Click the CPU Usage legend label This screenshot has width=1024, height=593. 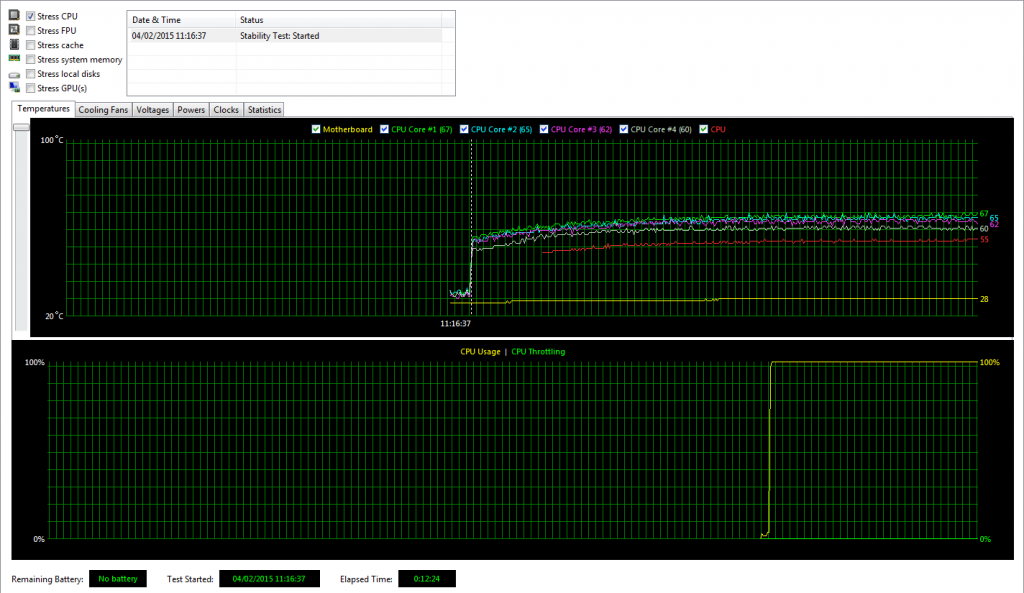[x=480, y=351]
